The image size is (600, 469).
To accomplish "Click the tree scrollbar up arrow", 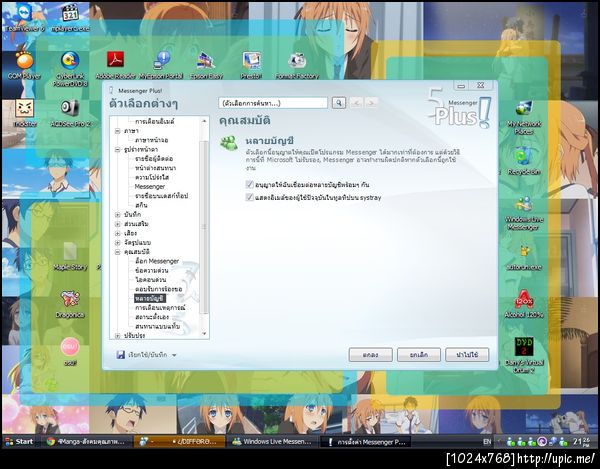I will pyautogui.click(x=204, y=121).
